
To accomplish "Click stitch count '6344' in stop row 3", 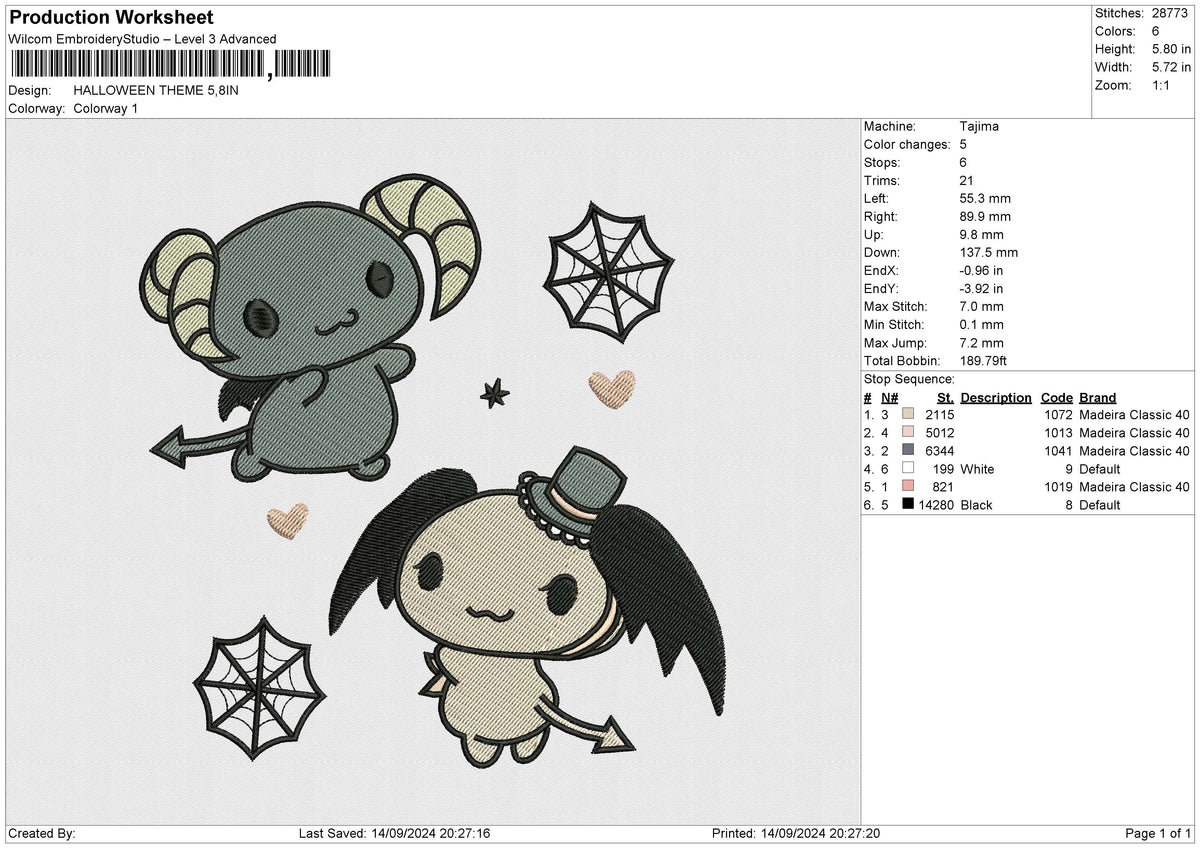I will click(940, 451).
